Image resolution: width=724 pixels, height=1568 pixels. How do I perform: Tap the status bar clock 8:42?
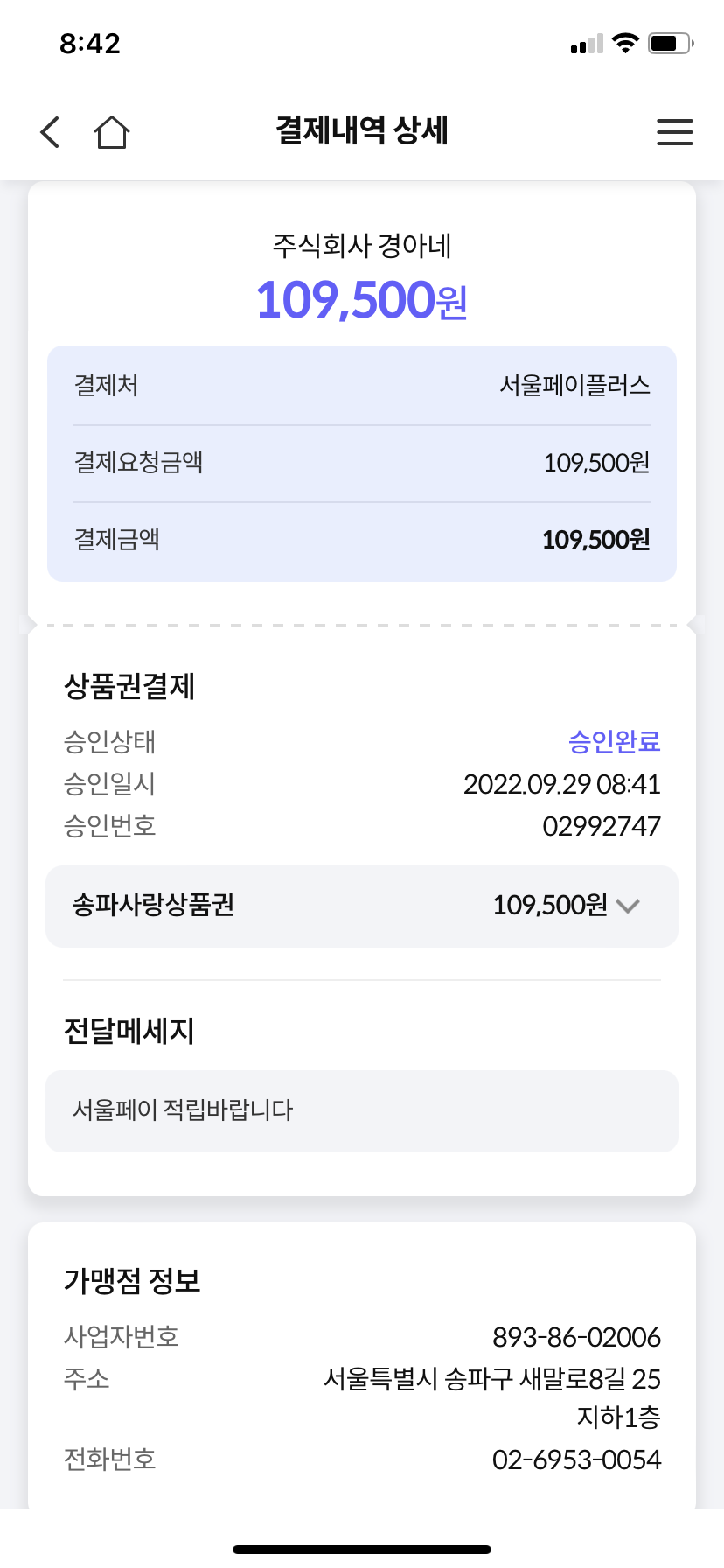coord(90,44)
